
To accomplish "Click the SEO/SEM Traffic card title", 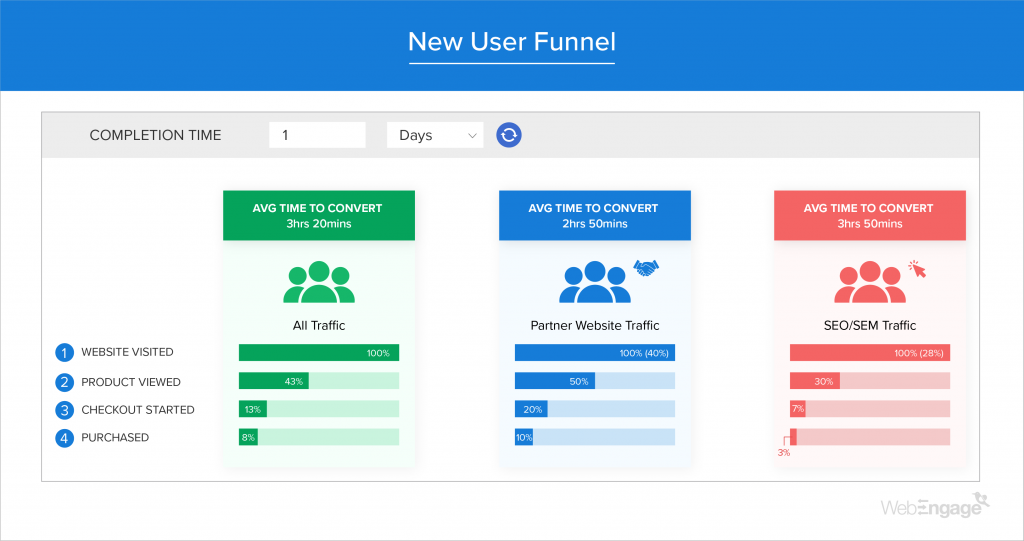I will click(870, 325).
